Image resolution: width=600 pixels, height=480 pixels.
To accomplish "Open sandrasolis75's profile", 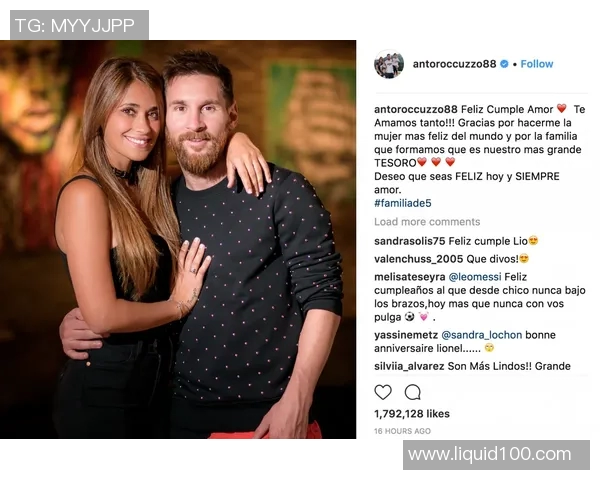I will (x=409, y=241).
